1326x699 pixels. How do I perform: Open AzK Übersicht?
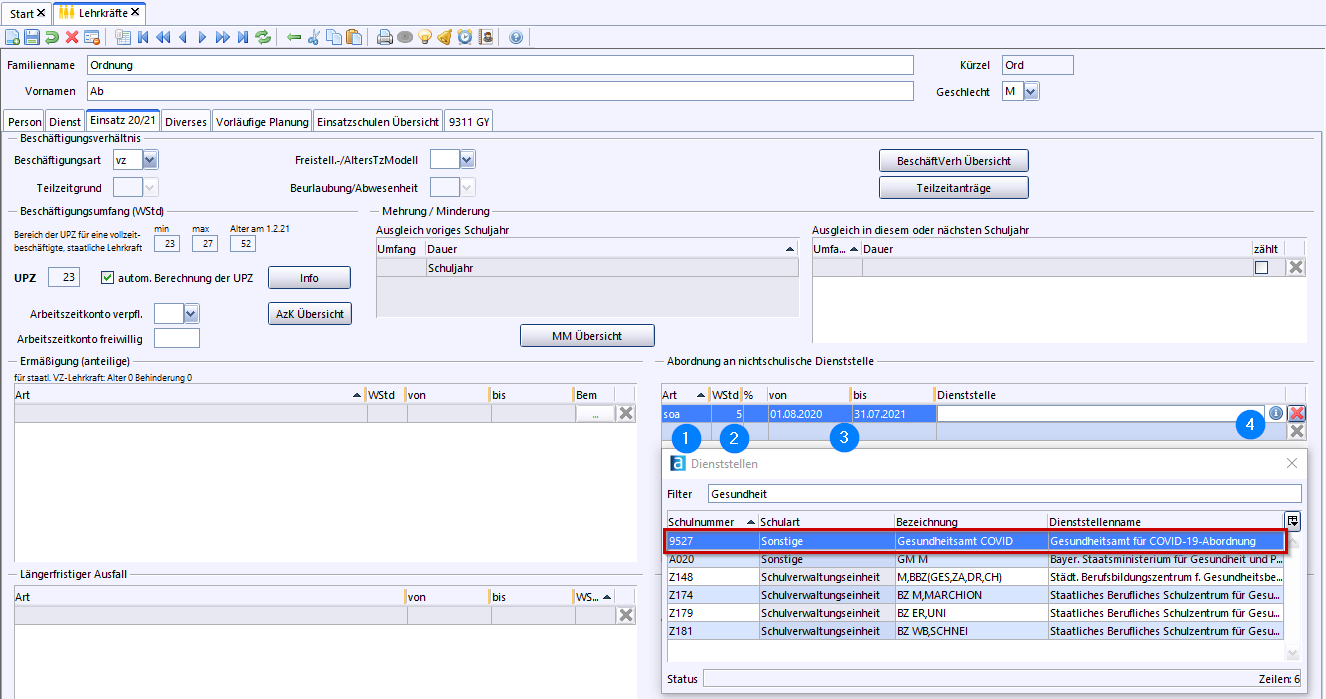(309, 314)
